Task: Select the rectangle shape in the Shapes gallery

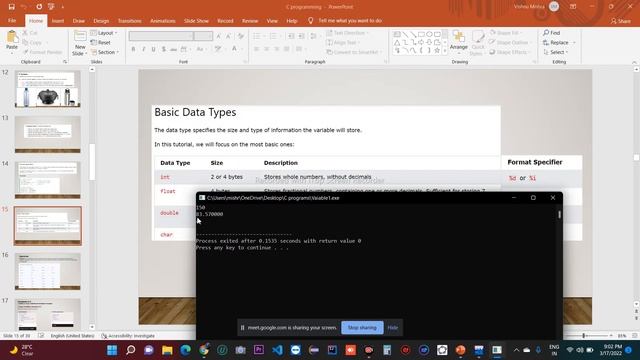Action: pyautogui.click(x=421, y=34)
